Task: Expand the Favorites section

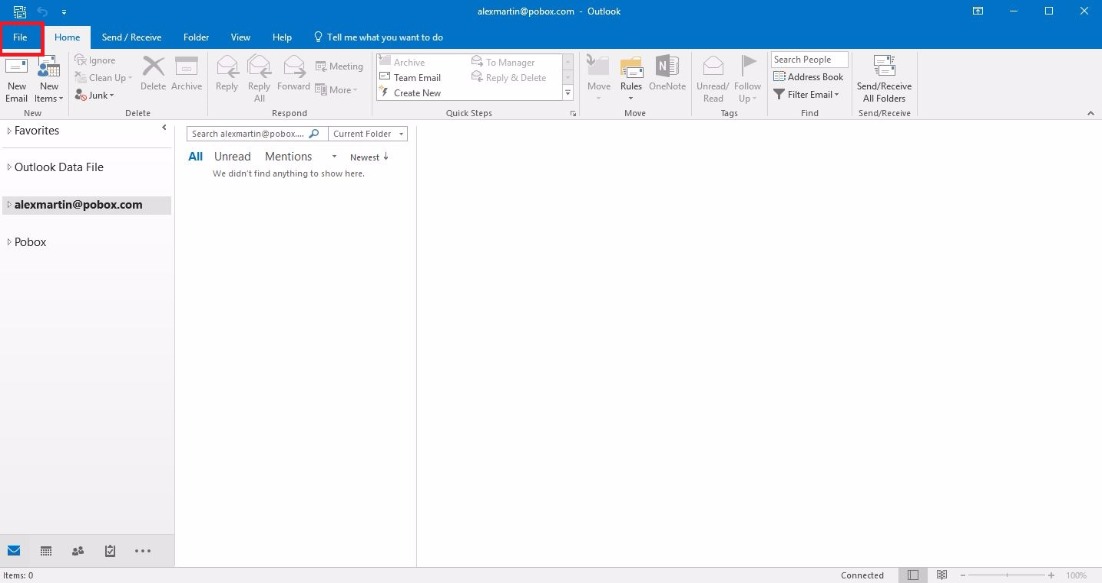Action: (8, 131)
